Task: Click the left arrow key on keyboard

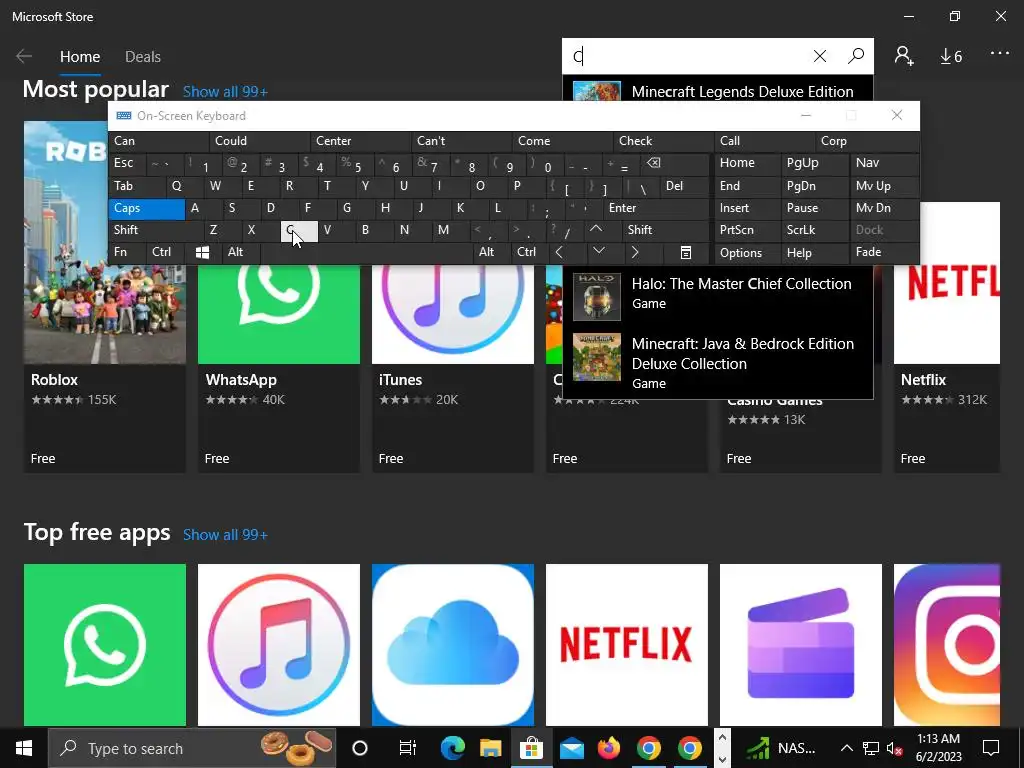Action: (559, 252)
